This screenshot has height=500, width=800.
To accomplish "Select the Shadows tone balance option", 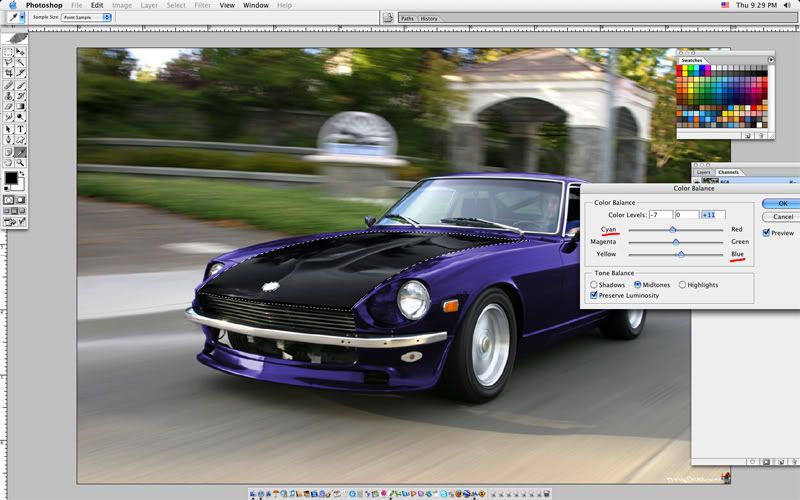I will [594, 285].
